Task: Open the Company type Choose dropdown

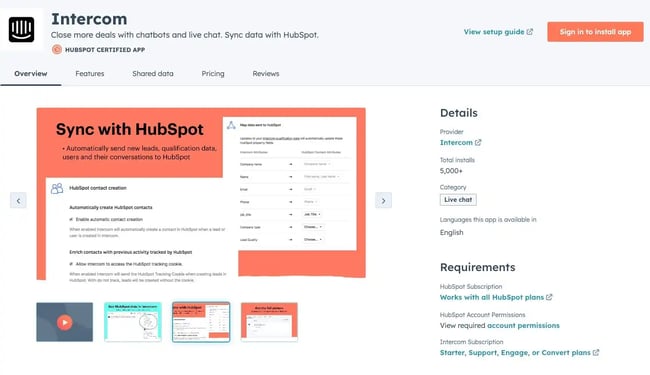Action: [x=313, y=227]
